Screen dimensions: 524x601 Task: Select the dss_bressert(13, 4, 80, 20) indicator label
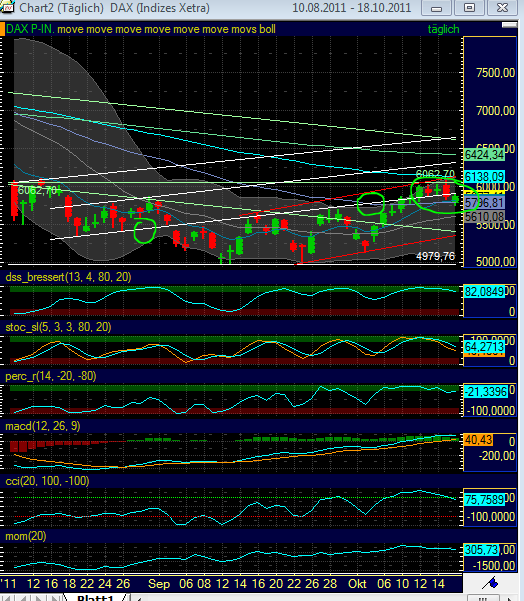tap(68, 277)
